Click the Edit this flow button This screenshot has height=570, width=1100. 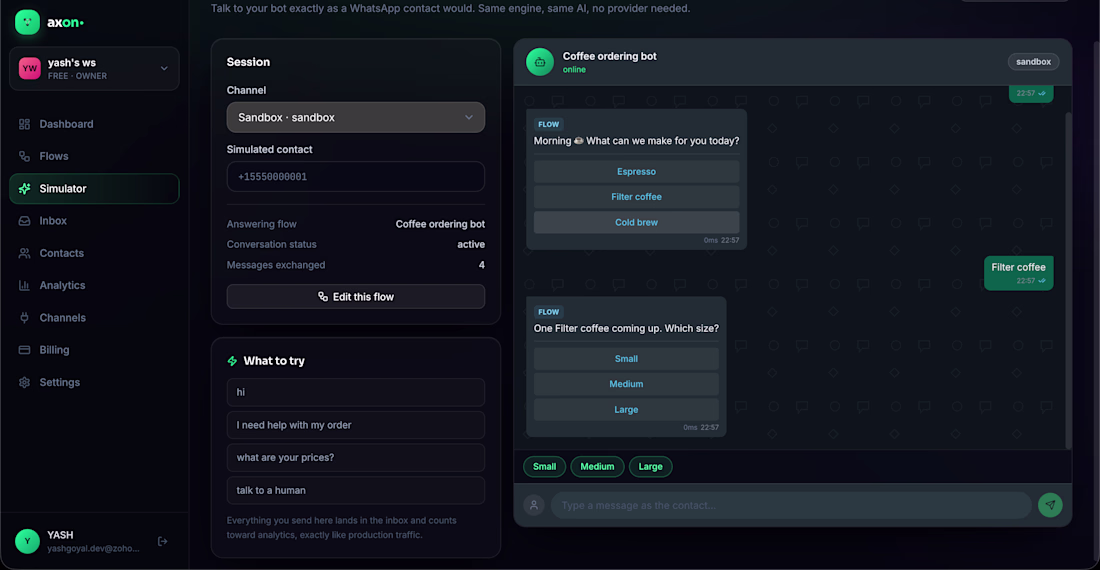355,297
